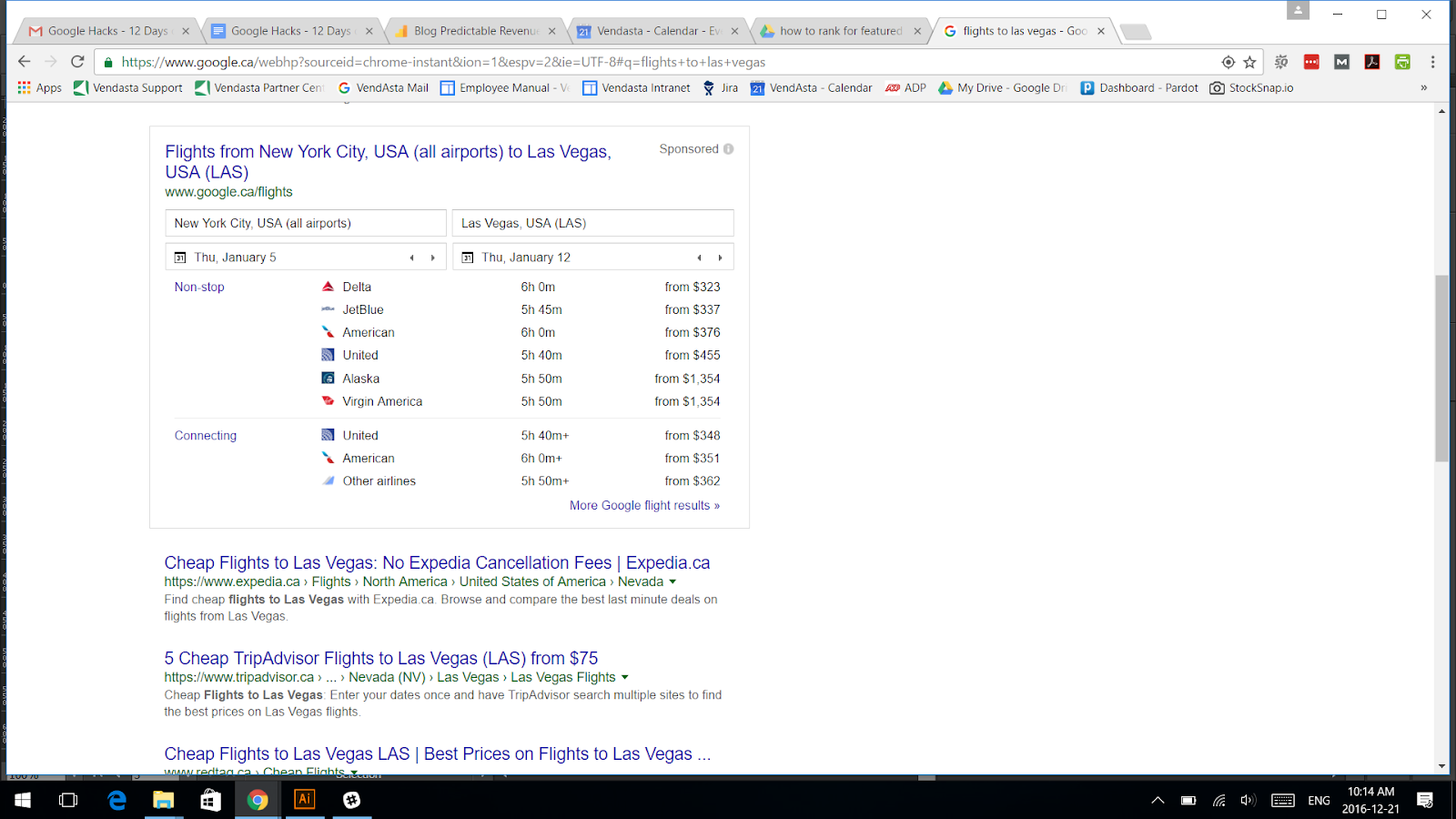This screenshot has height=819, width=1456.
Task: Switch to how to rank for featured tab
Action: coord(841,31)
